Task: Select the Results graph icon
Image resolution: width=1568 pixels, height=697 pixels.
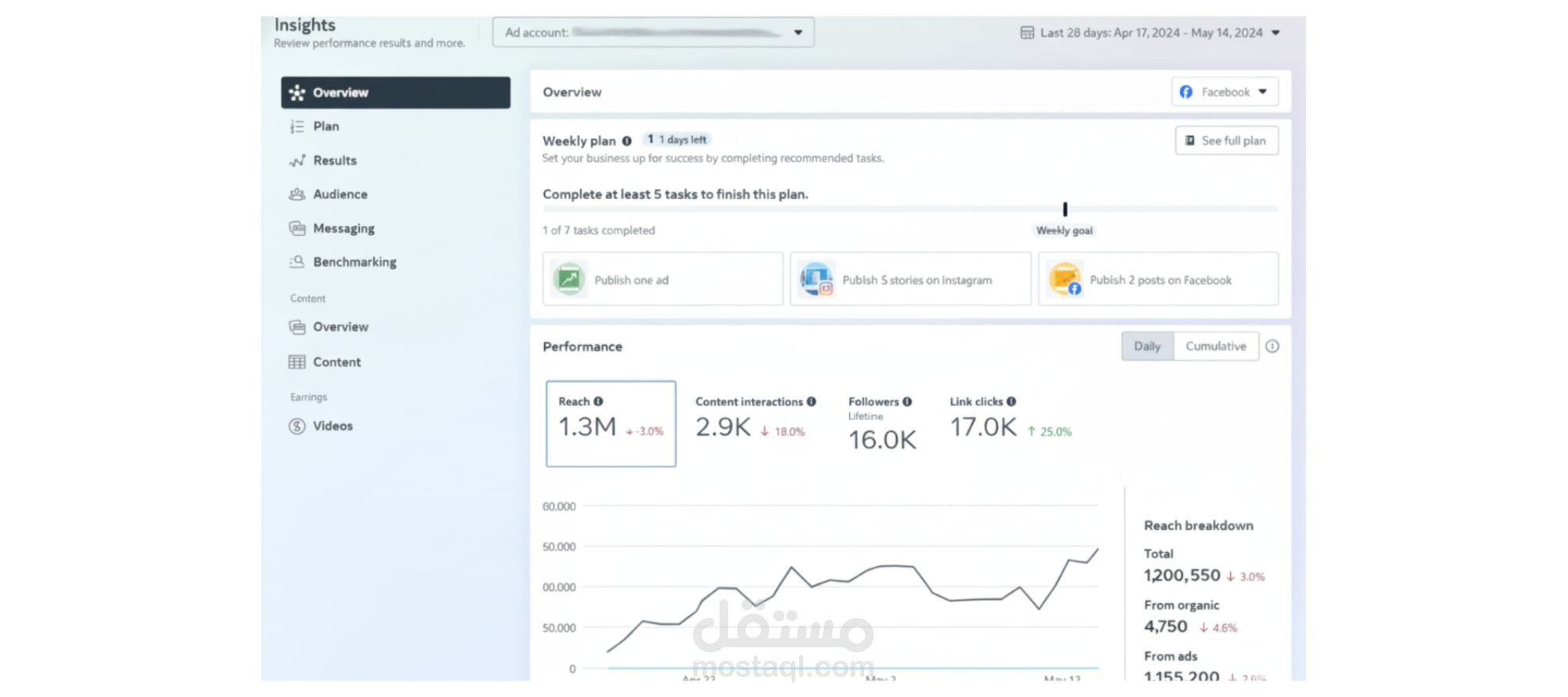Action: point(297,161)
